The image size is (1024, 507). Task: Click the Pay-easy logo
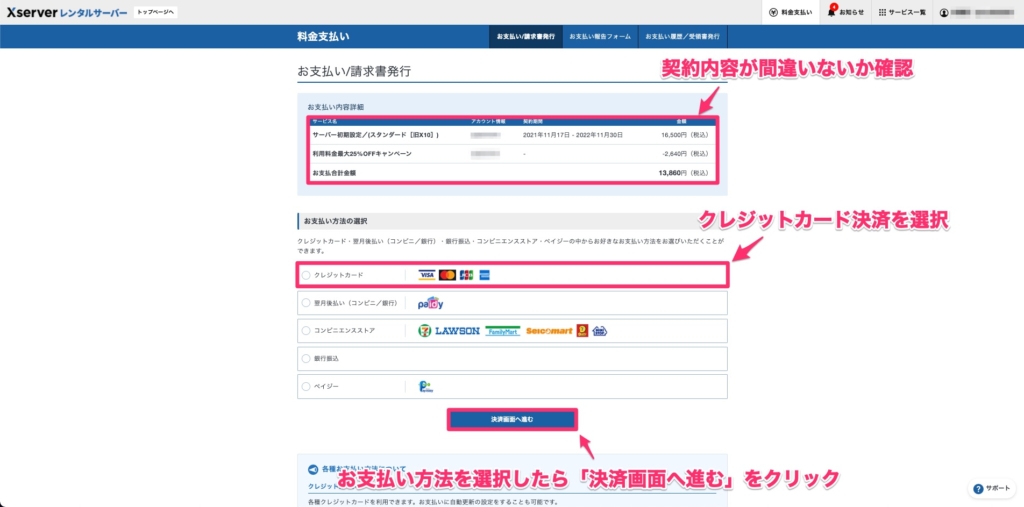(x=426, y=386)
